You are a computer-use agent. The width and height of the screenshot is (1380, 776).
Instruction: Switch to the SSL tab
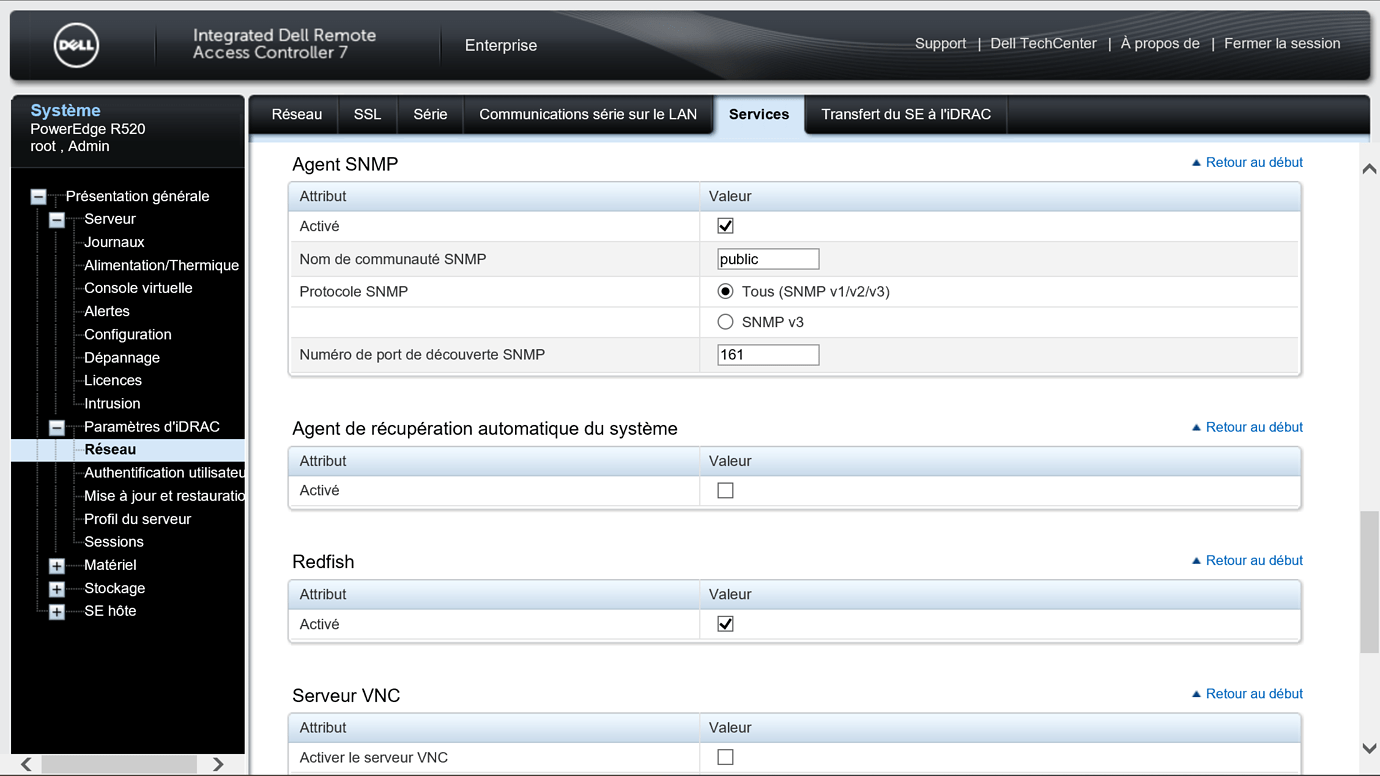[x=367, y=114]
